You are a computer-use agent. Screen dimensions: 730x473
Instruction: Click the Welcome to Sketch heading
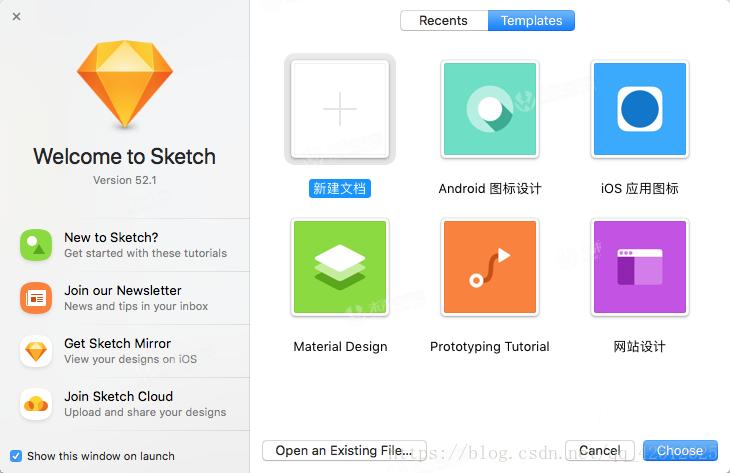tap(125, 156)
